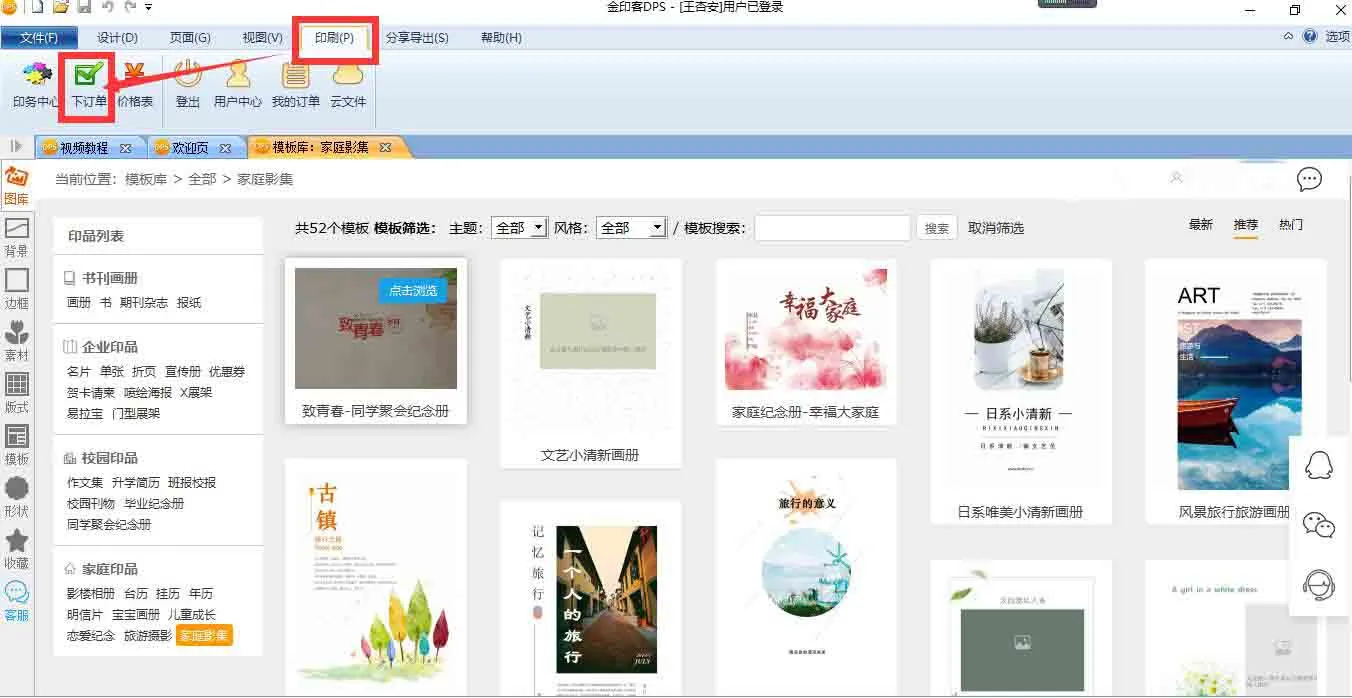Open the 致青春-同学聚会纪念册 template thumbnail
The height and width of the screenshot is (698, 1352).
point(376,329)
